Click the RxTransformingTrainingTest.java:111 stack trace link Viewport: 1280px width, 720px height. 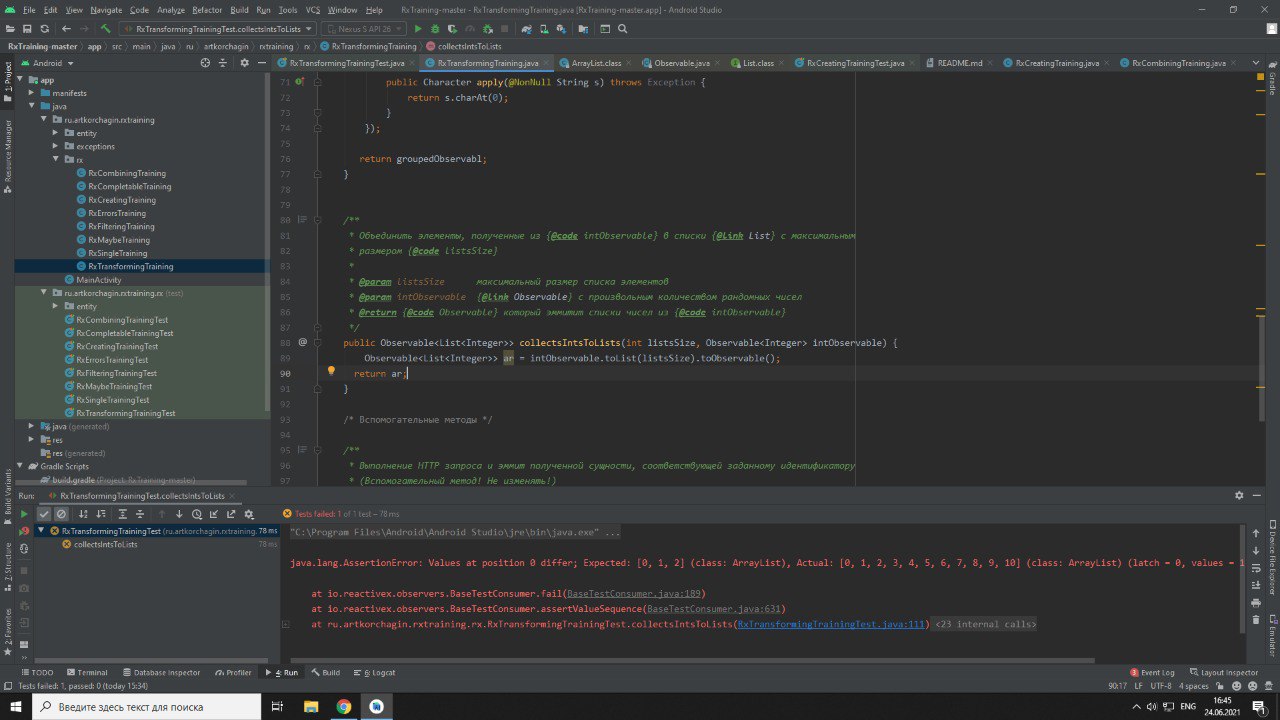pyautogui.click(x=831, y=624)
